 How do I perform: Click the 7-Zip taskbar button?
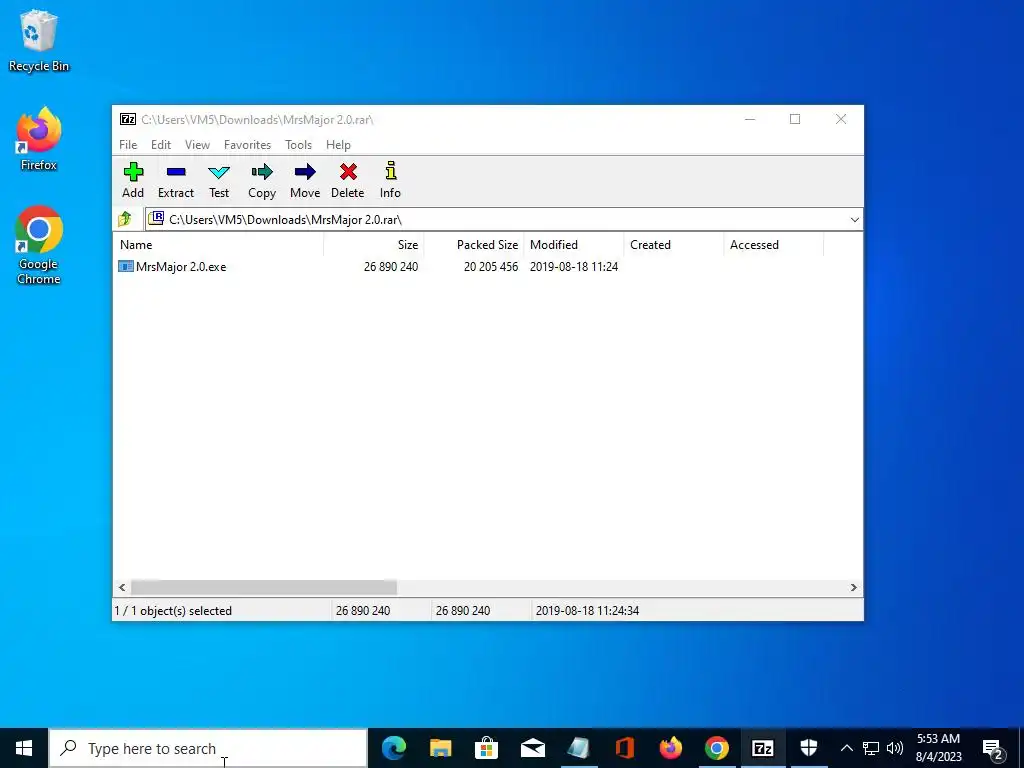762,748
